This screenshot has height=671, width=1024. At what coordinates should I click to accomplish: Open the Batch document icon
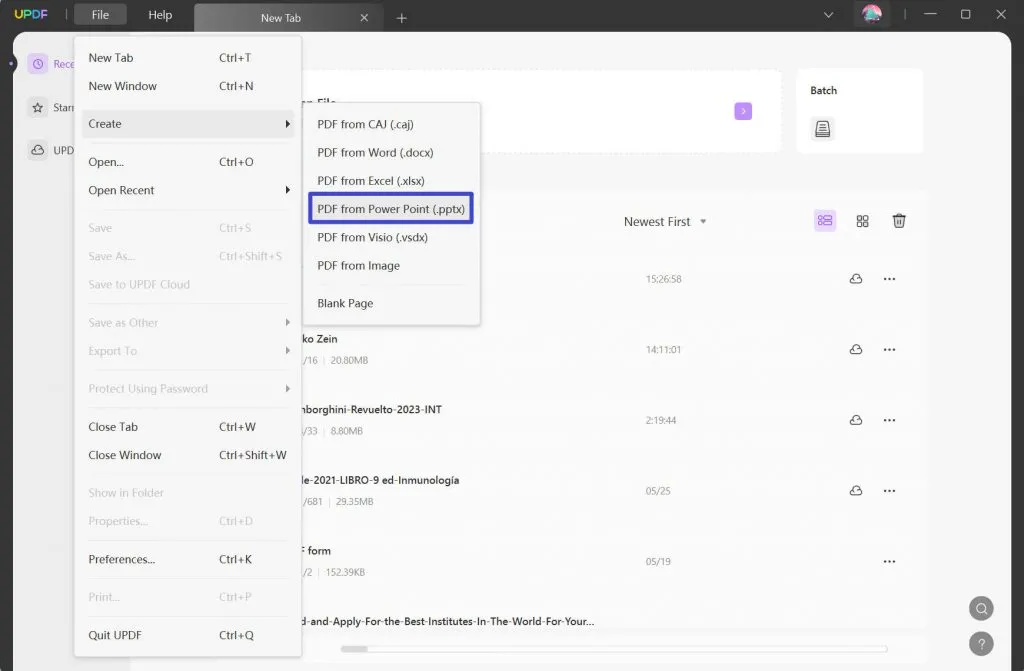pyautogui.click(x=823, y=129)
